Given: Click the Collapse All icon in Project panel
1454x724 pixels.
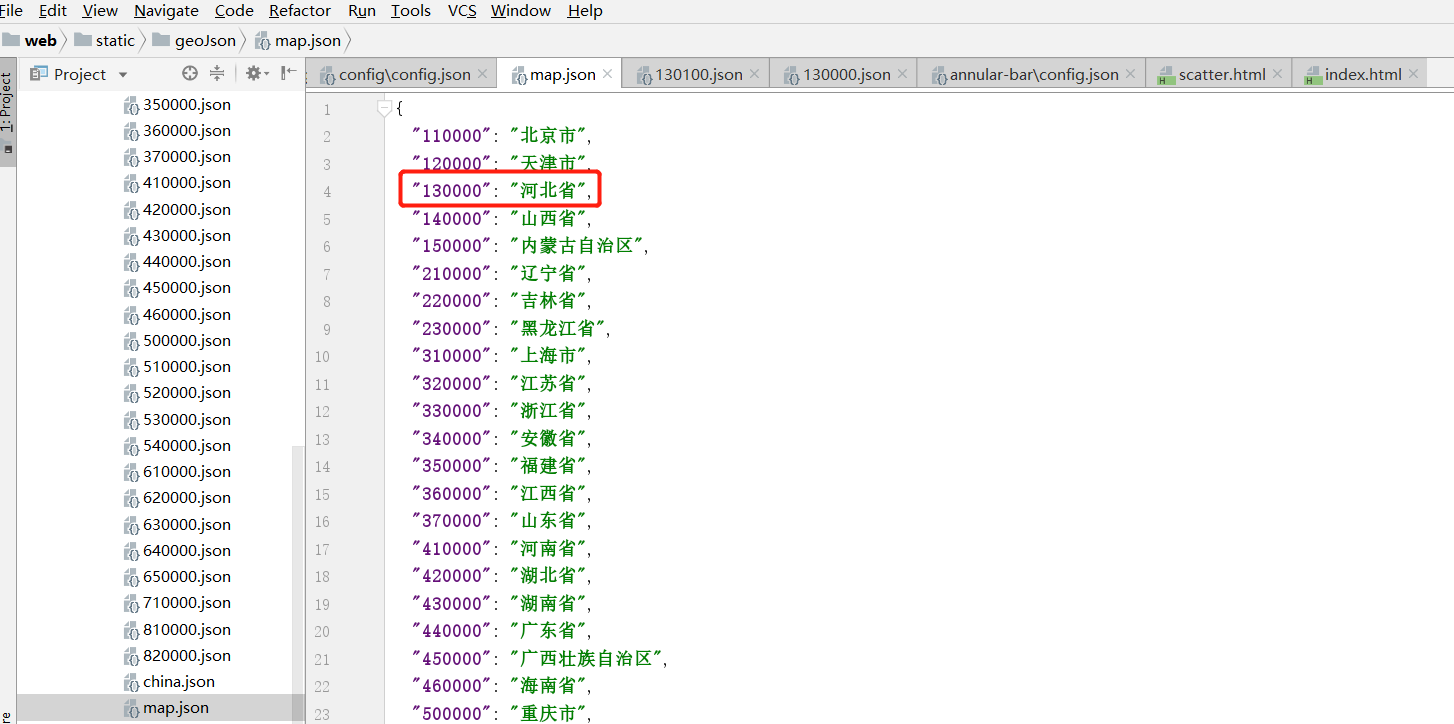Looking at the screenshot, I should pos(217,73).
